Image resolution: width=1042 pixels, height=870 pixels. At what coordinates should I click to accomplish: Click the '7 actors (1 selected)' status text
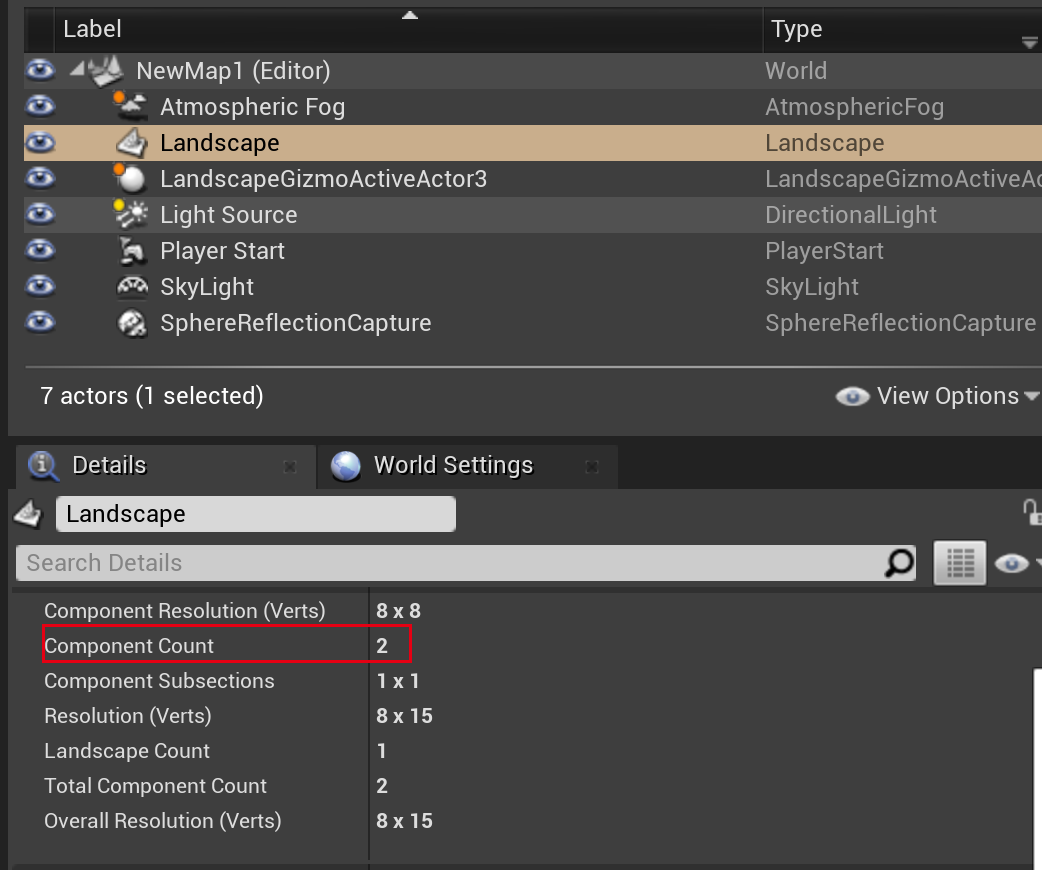152,396
